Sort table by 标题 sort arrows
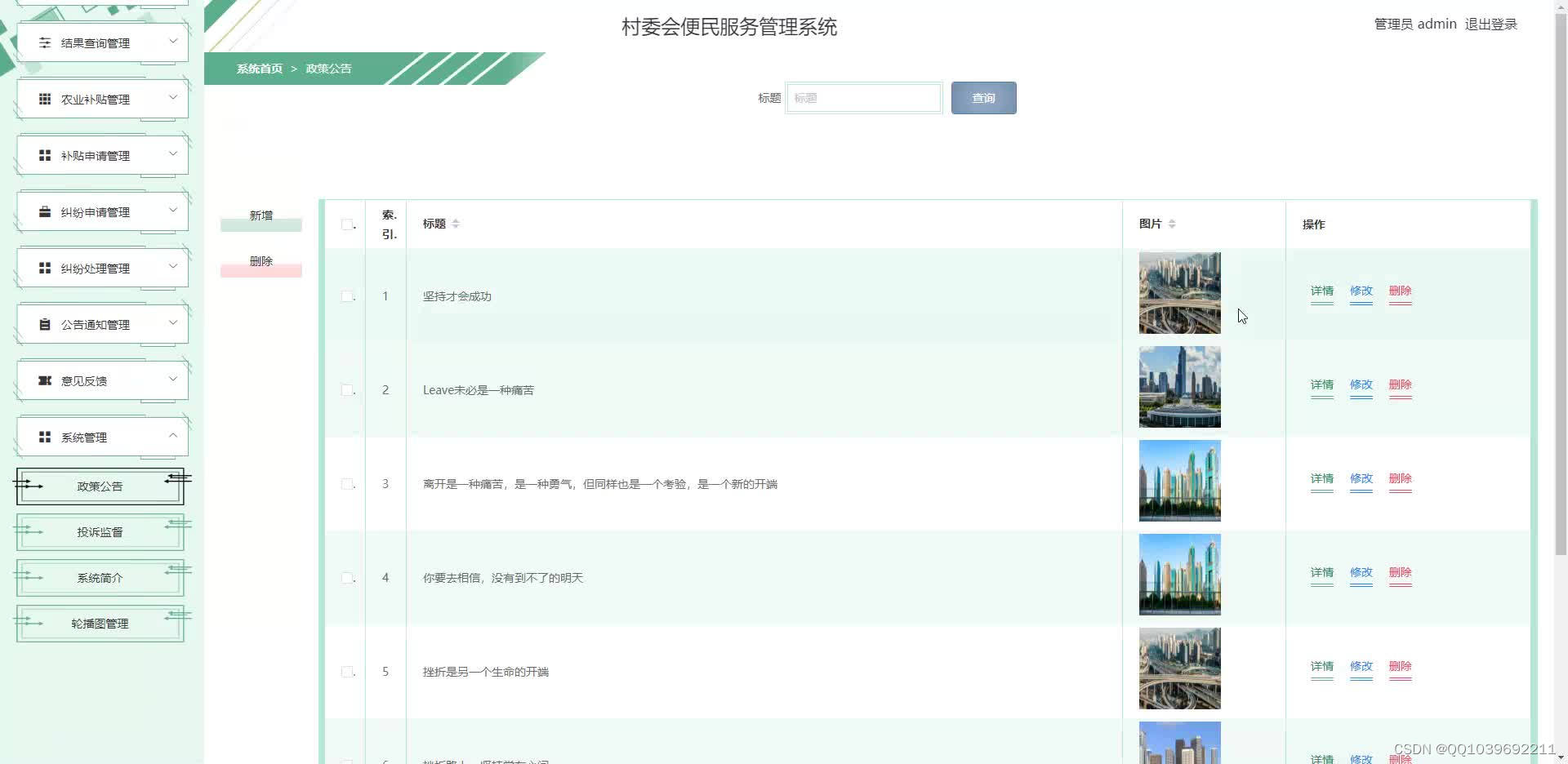 pos(456,224)
